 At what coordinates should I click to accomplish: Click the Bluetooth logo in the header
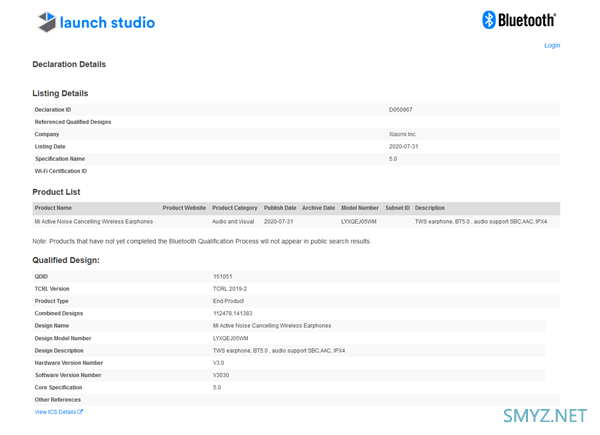[x=519, y=20]
